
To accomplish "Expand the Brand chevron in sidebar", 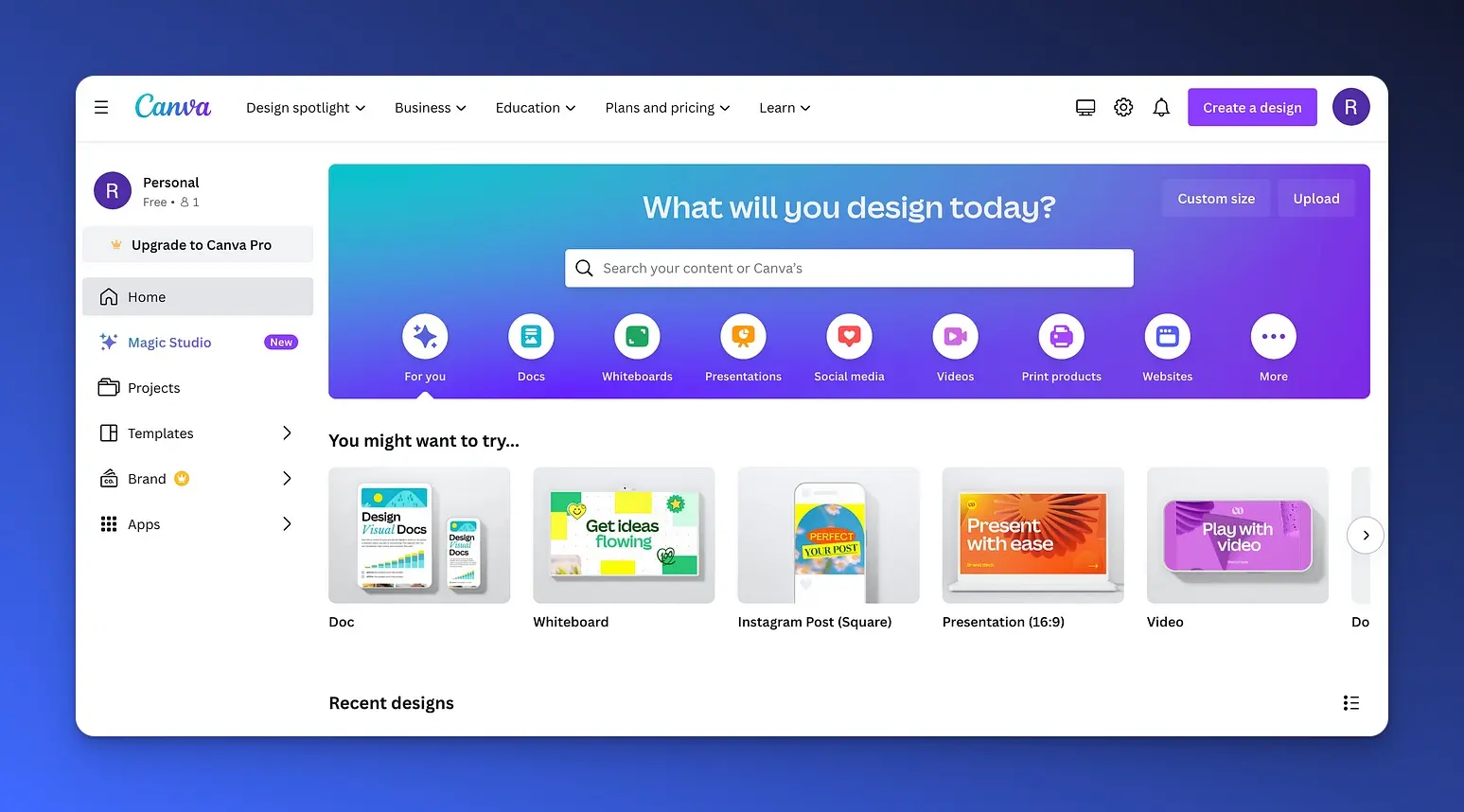I will pos(287,479).
